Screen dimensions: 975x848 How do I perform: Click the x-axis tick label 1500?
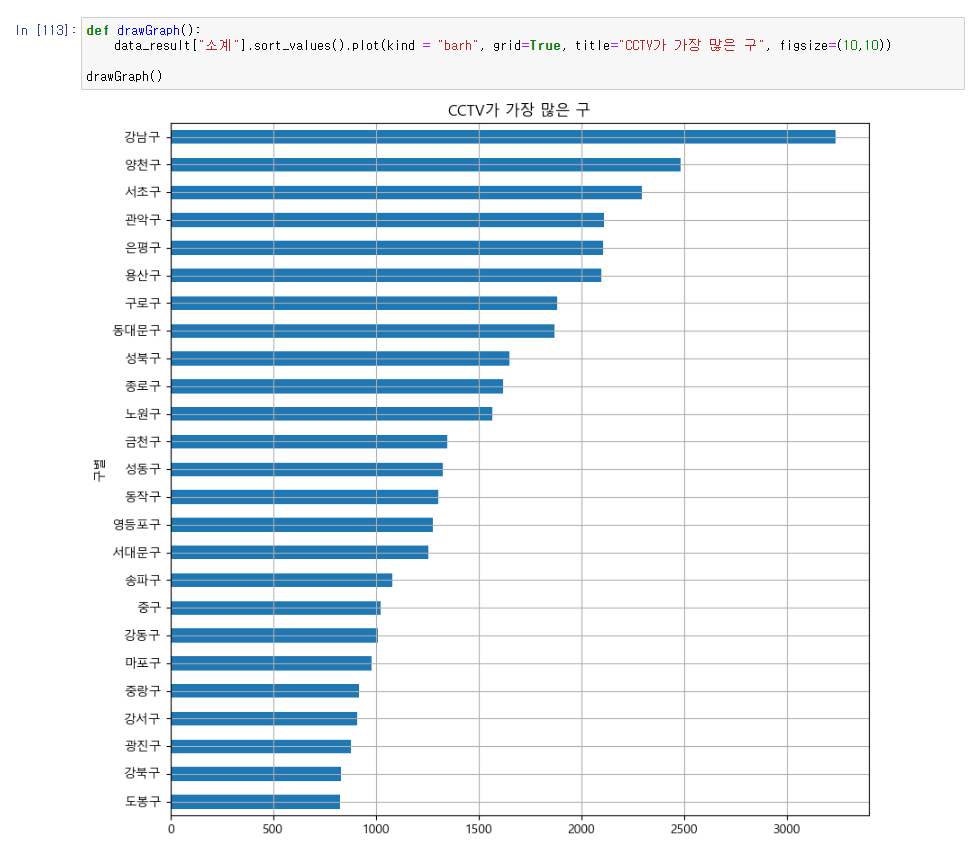point(479,829)
